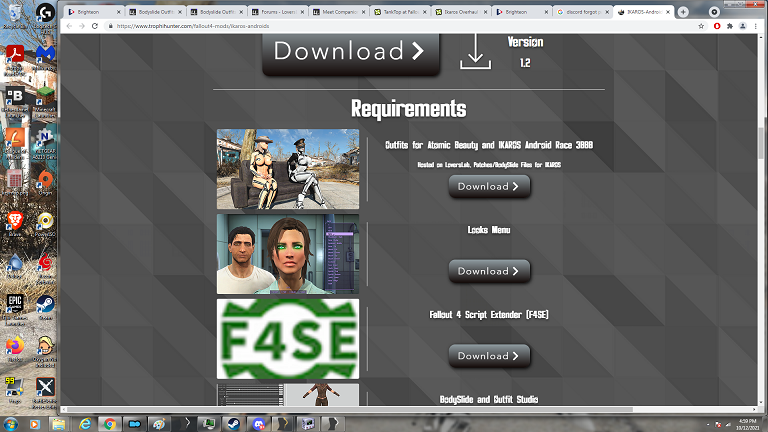
Task: Switch to the Meet Companion tab
Action: tap(338, 12)
